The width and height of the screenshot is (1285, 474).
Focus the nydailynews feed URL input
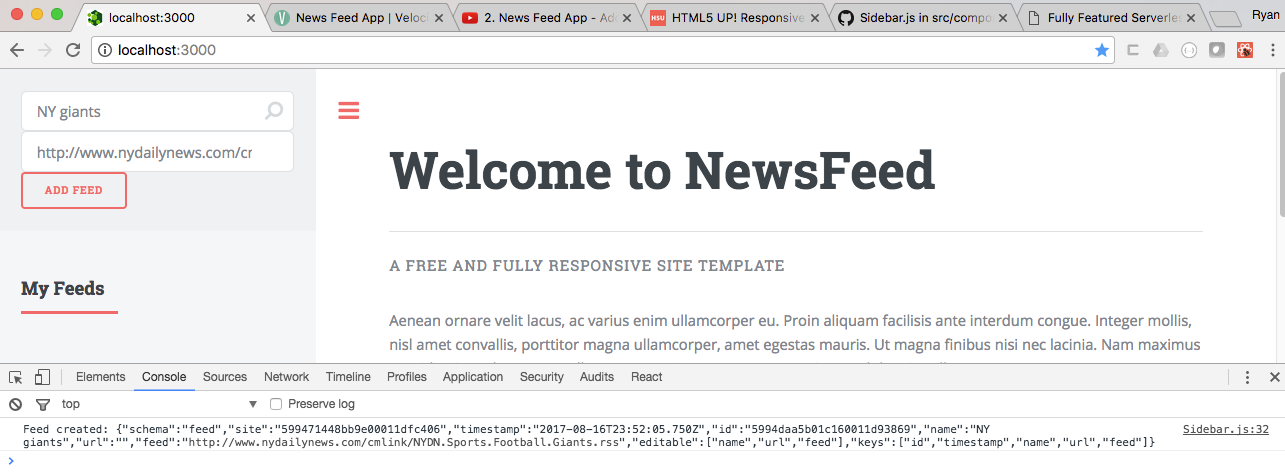point(157,152)
